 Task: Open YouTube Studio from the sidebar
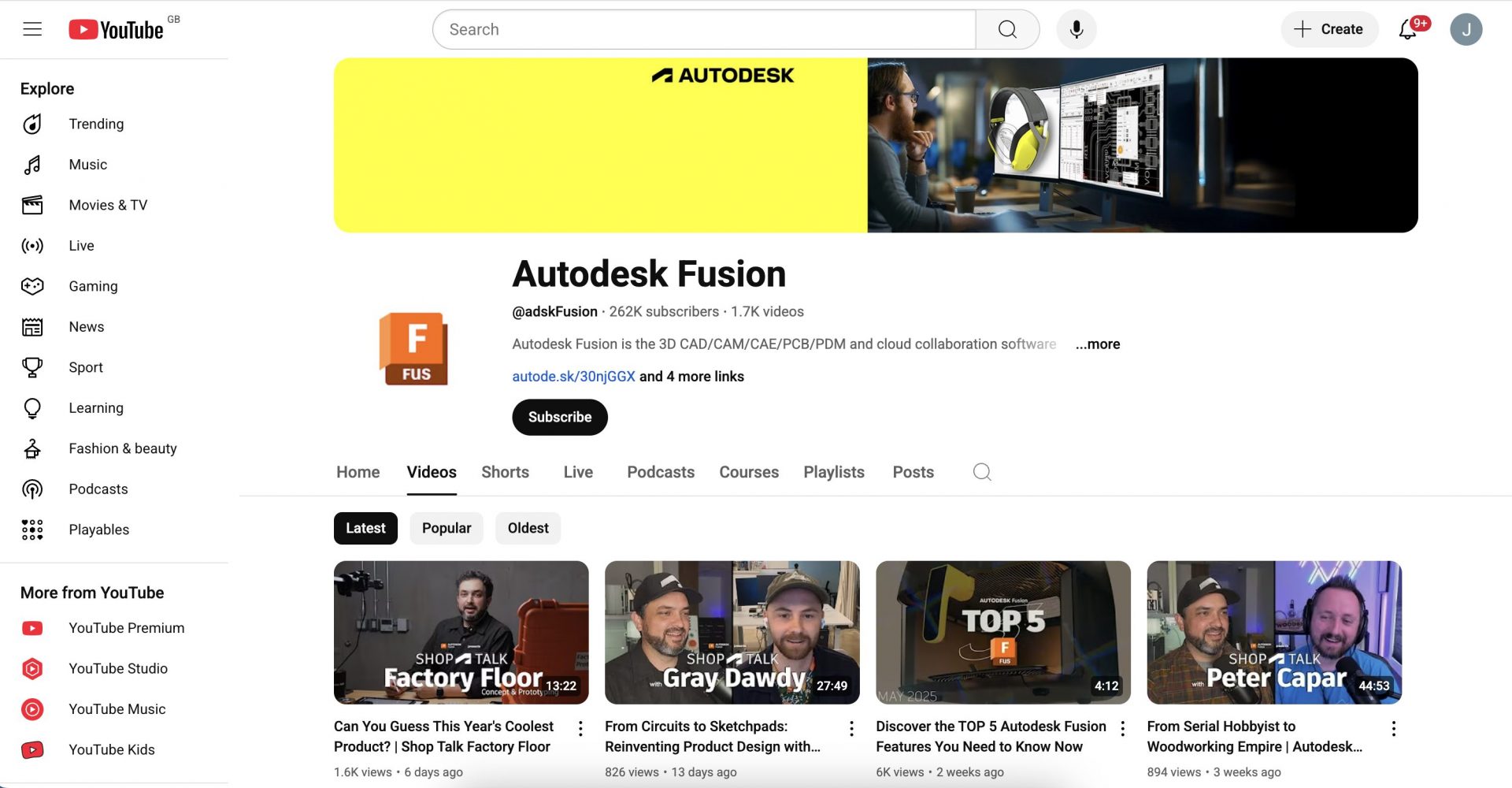tap(117, 668)
